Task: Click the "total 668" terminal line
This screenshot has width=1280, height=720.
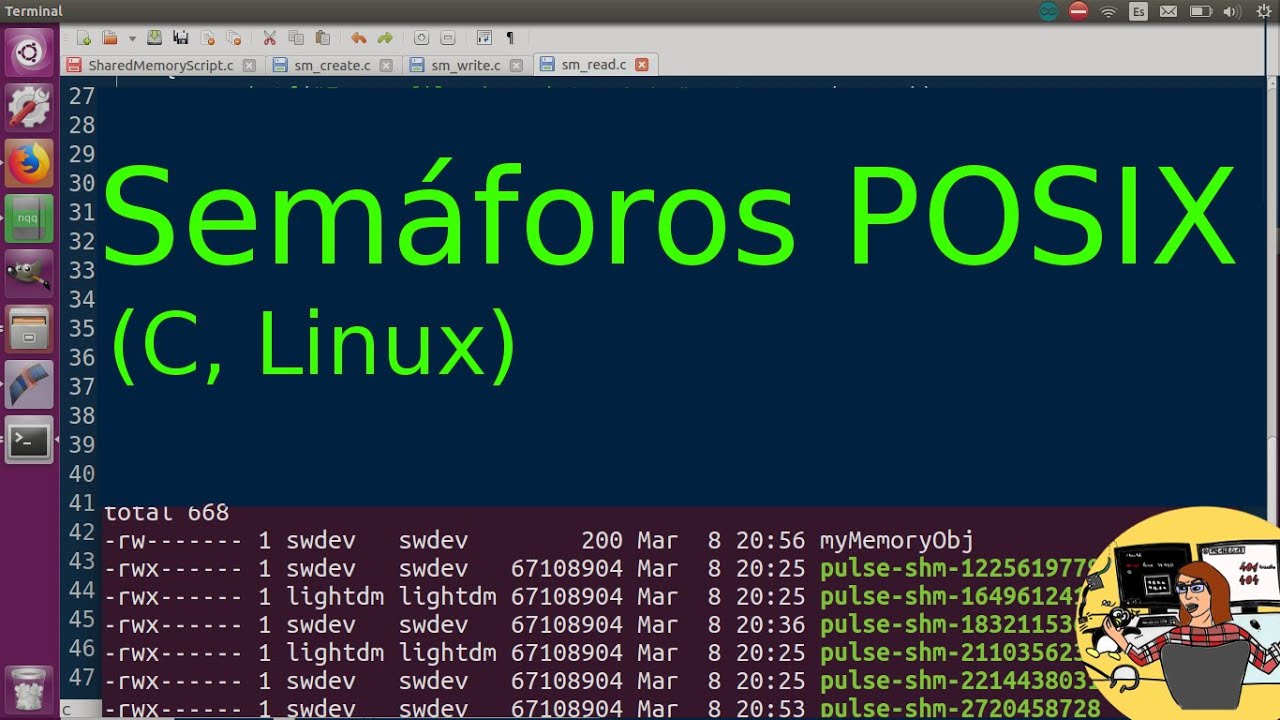Action: point(166,513)
